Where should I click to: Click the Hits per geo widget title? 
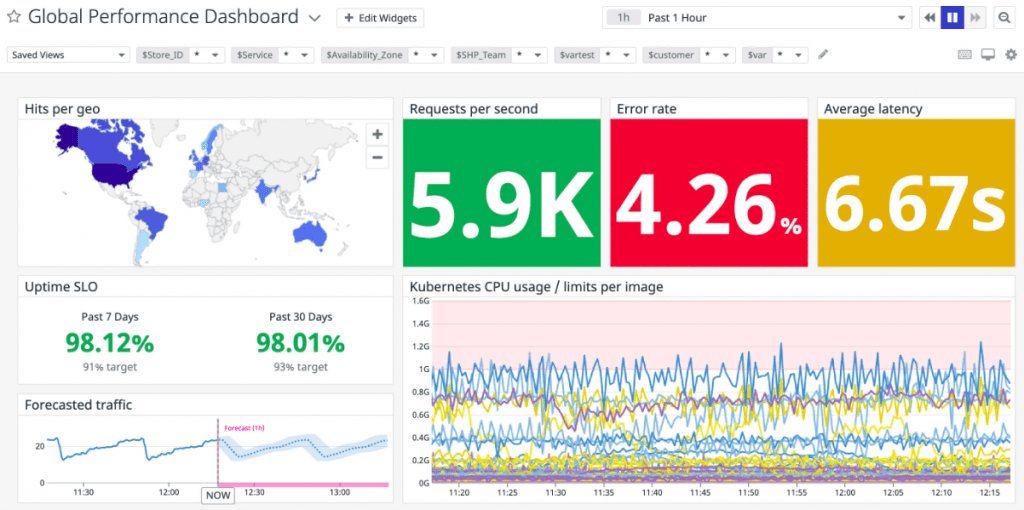[x=62, y=109]
